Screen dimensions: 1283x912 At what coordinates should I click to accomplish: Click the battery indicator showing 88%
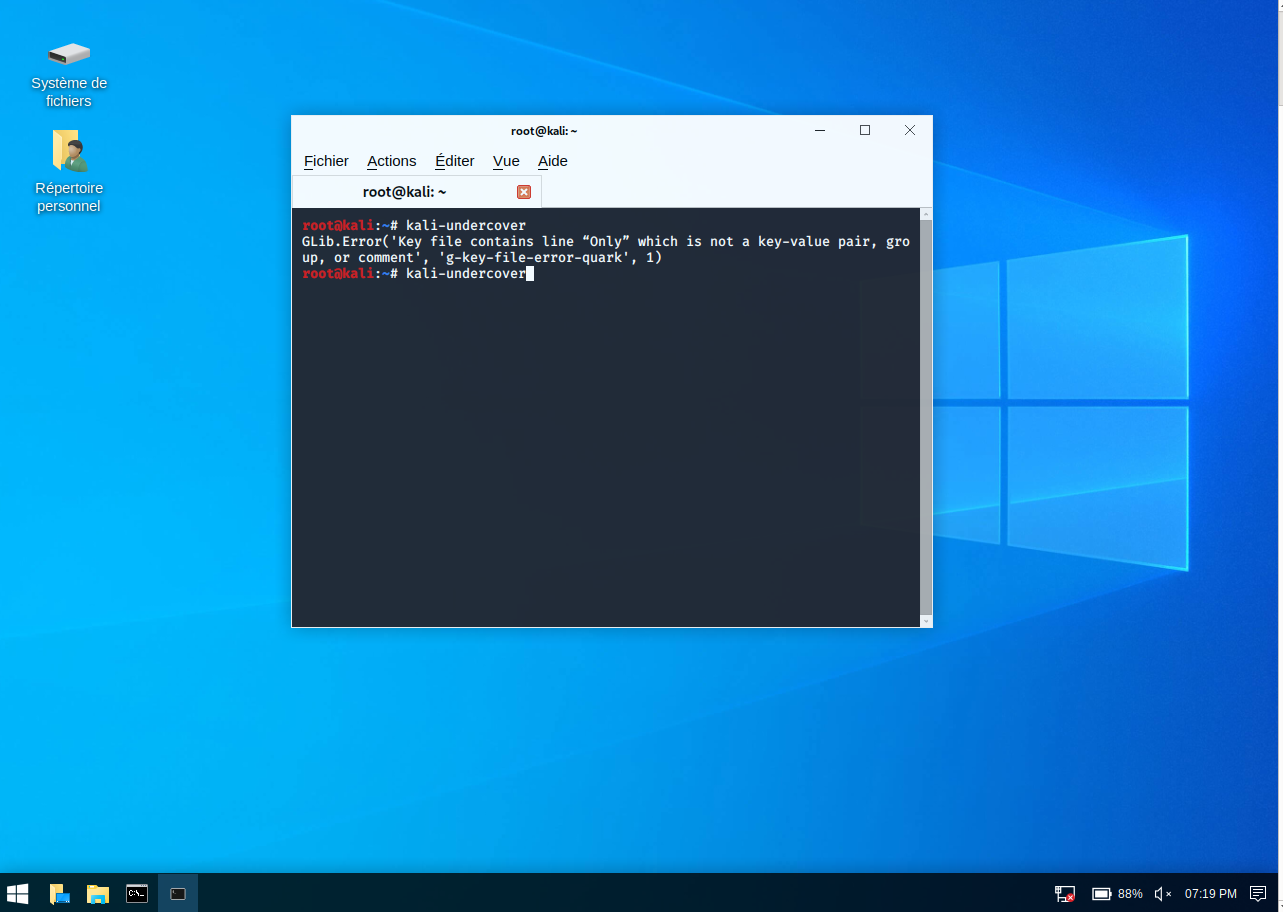click(x=1116, y=893)
